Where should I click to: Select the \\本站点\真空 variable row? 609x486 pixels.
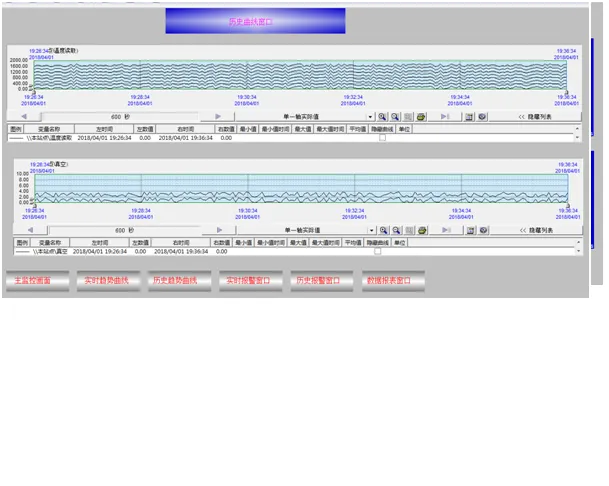[x=294, y=252]
